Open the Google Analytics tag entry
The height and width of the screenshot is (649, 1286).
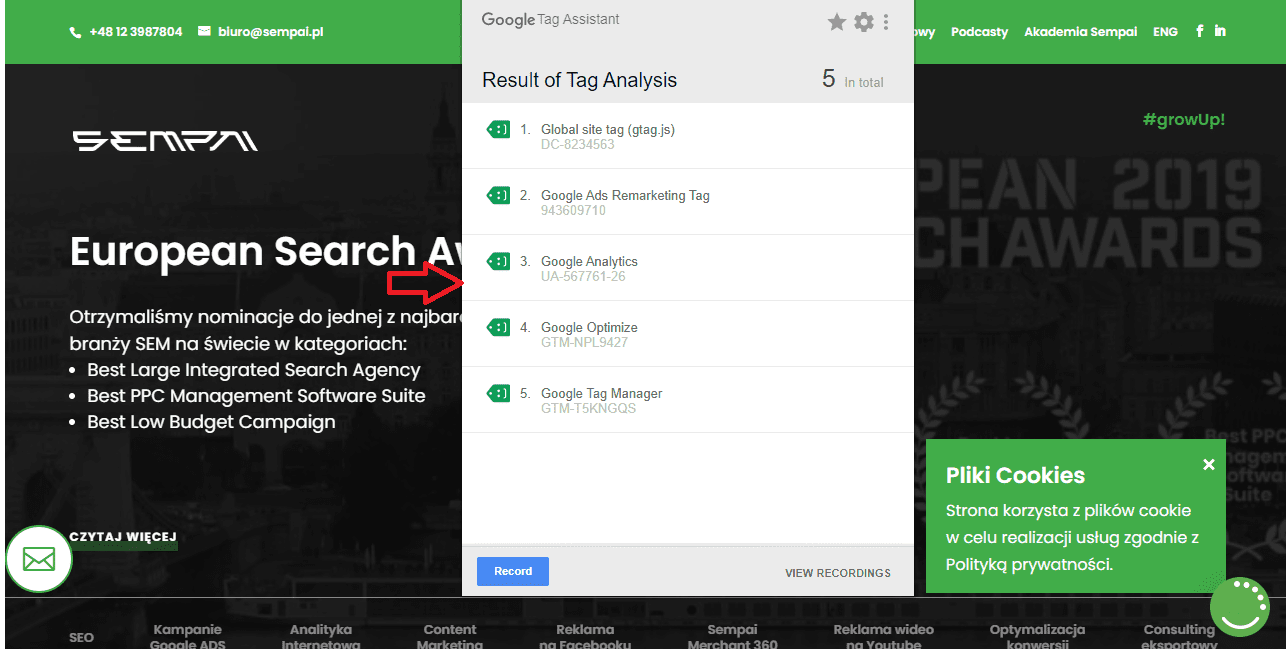(x=688, y=268)
